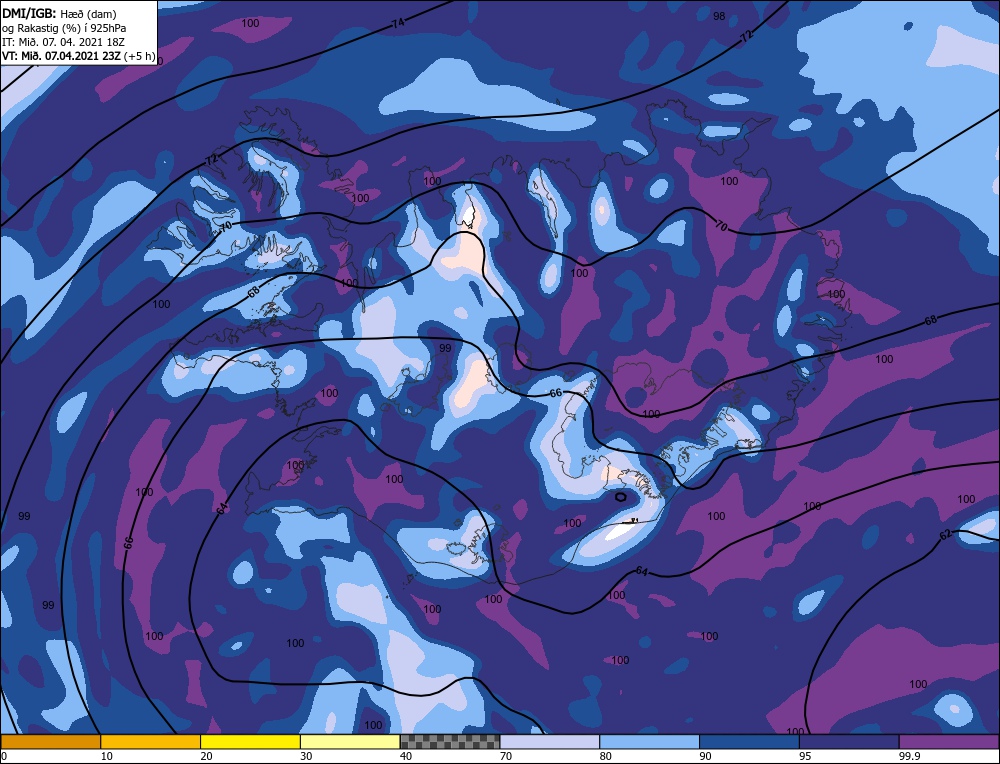
Task: Click the "og Rakastig (%) í 925hPa" line
Action: click(64, 28)
